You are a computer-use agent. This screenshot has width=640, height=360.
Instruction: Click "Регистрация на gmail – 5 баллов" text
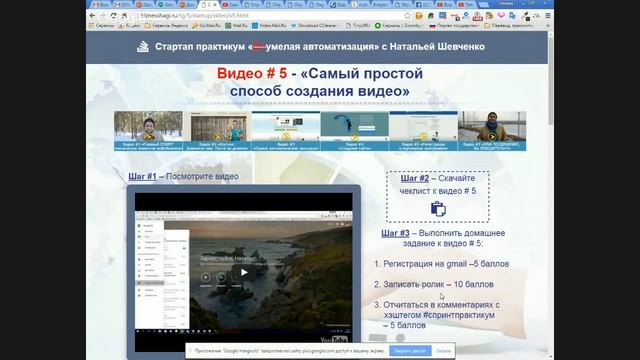[446, 264]
